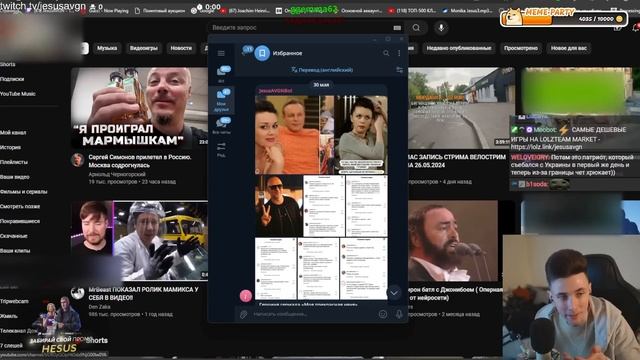
Task: Click the 'Избранное' saved messages avatar
Action: 262,53
